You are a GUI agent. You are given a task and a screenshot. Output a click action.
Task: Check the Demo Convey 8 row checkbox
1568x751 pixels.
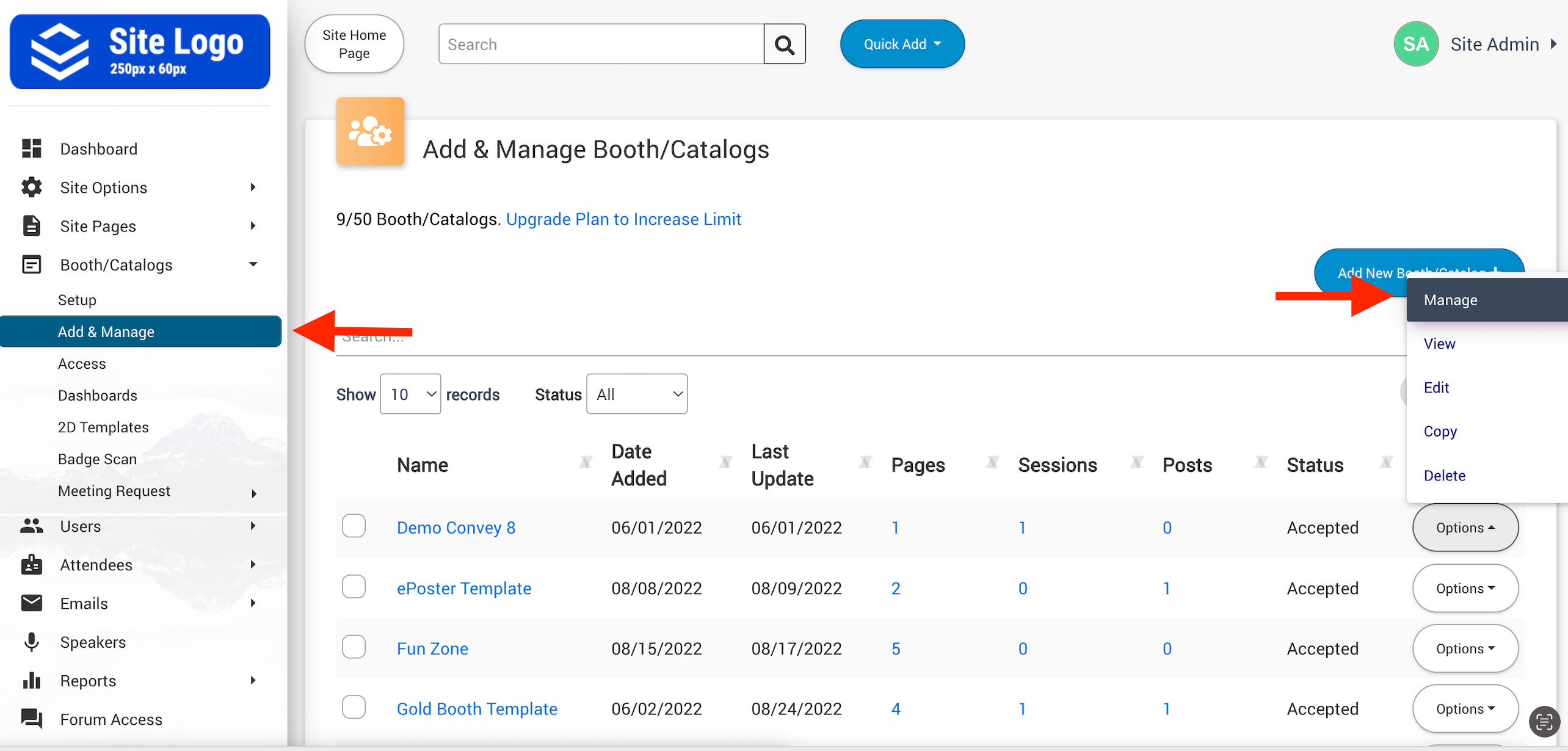click(354, 526)
